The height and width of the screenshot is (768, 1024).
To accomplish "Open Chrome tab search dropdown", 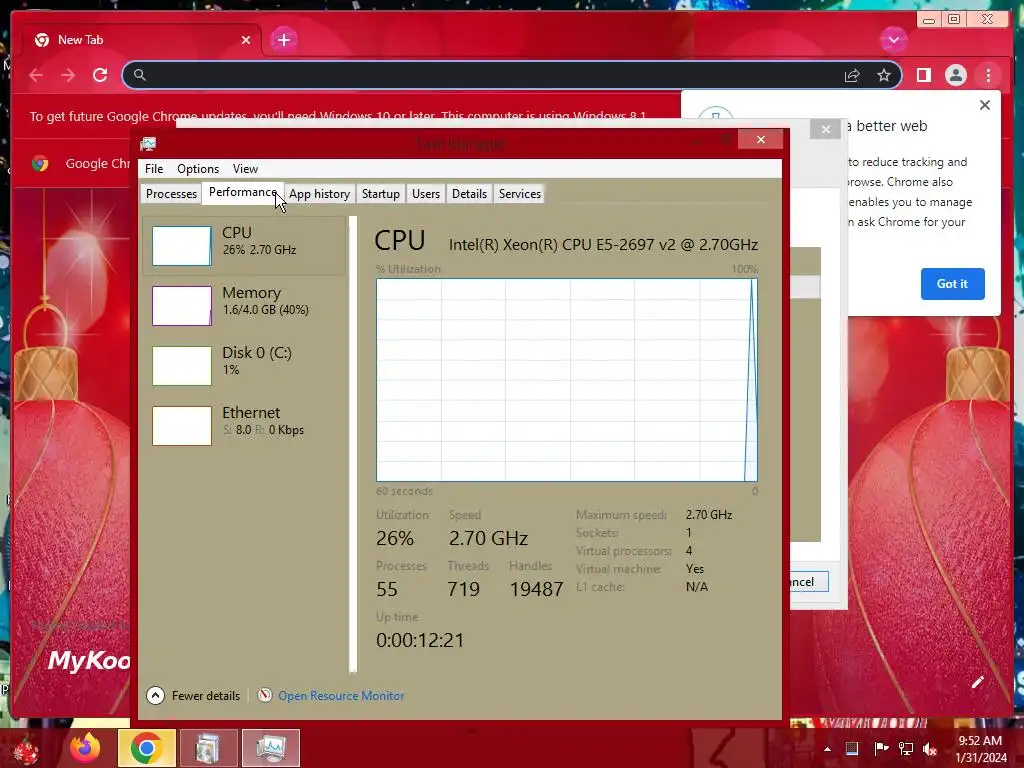I will coord(893,40).
